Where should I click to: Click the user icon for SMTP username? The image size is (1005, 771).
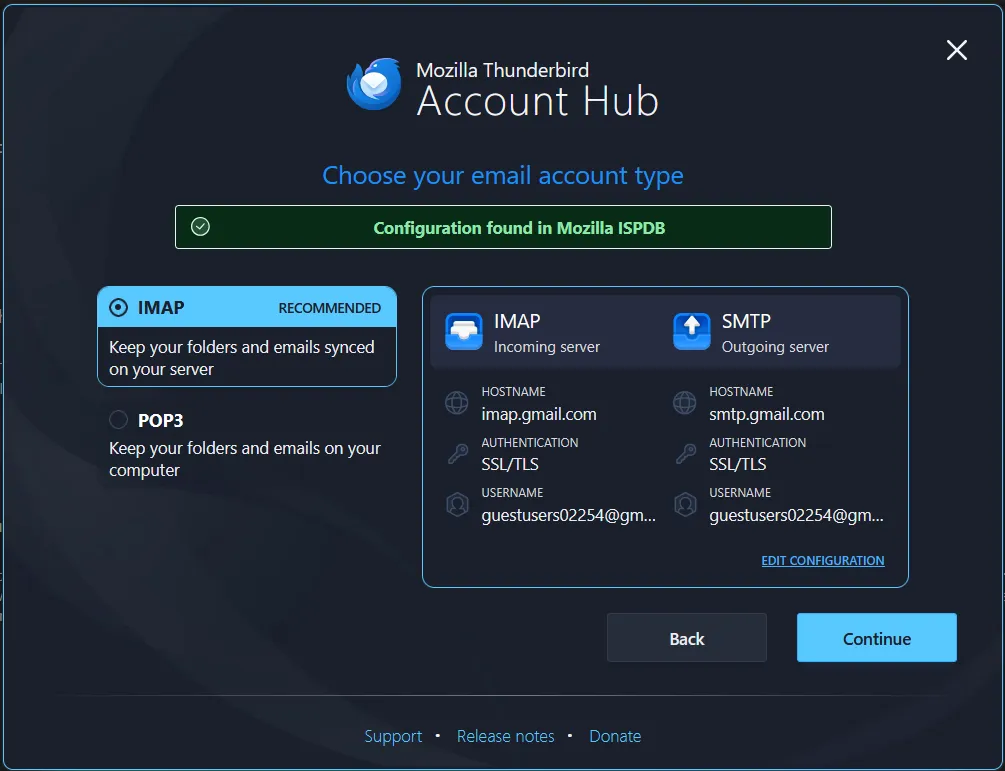[x=685, y=505]
